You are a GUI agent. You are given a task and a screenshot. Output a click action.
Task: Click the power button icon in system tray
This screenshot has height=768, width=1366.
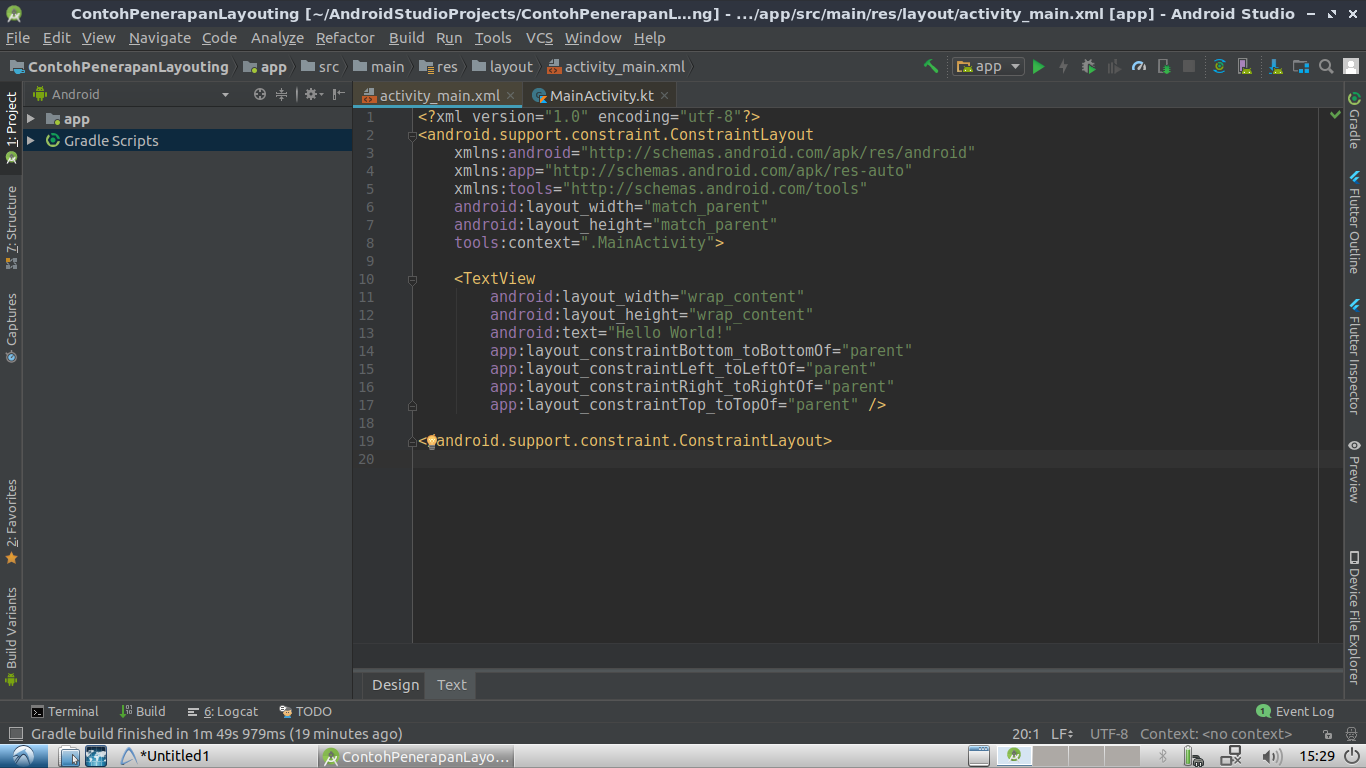[1351, 757]
